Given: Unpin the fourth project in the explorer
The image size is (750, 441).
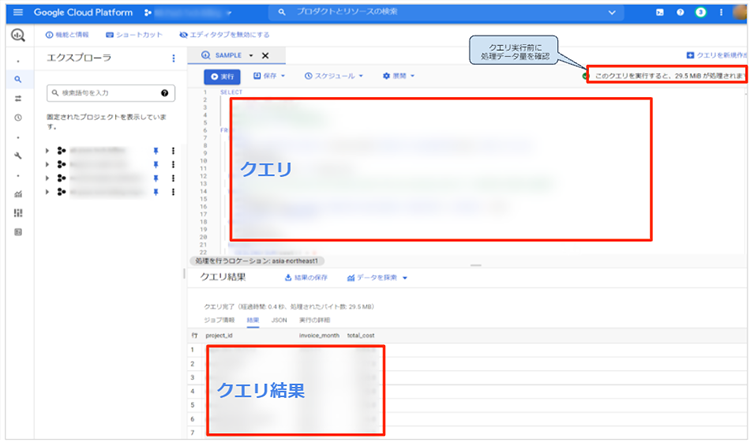Looking at the screenshot, I should coord(155,192).
